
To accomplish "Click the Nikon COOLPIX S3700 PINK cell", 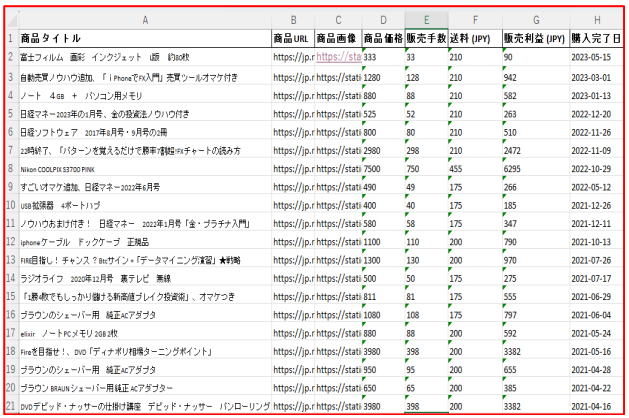I will click(x=145, y=169).
